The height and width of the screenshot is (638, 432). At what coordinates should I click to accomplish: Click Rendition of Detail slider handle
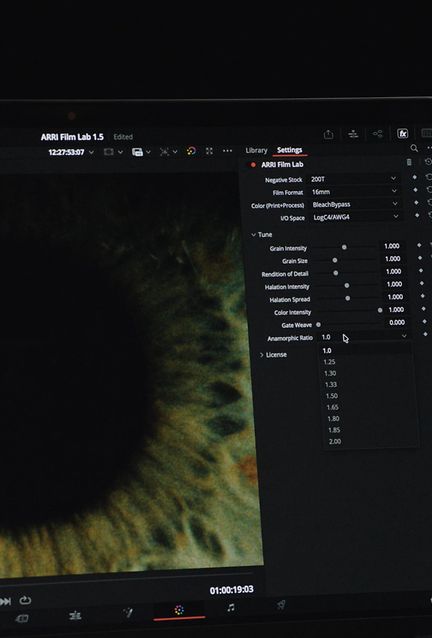pos(336,273)
